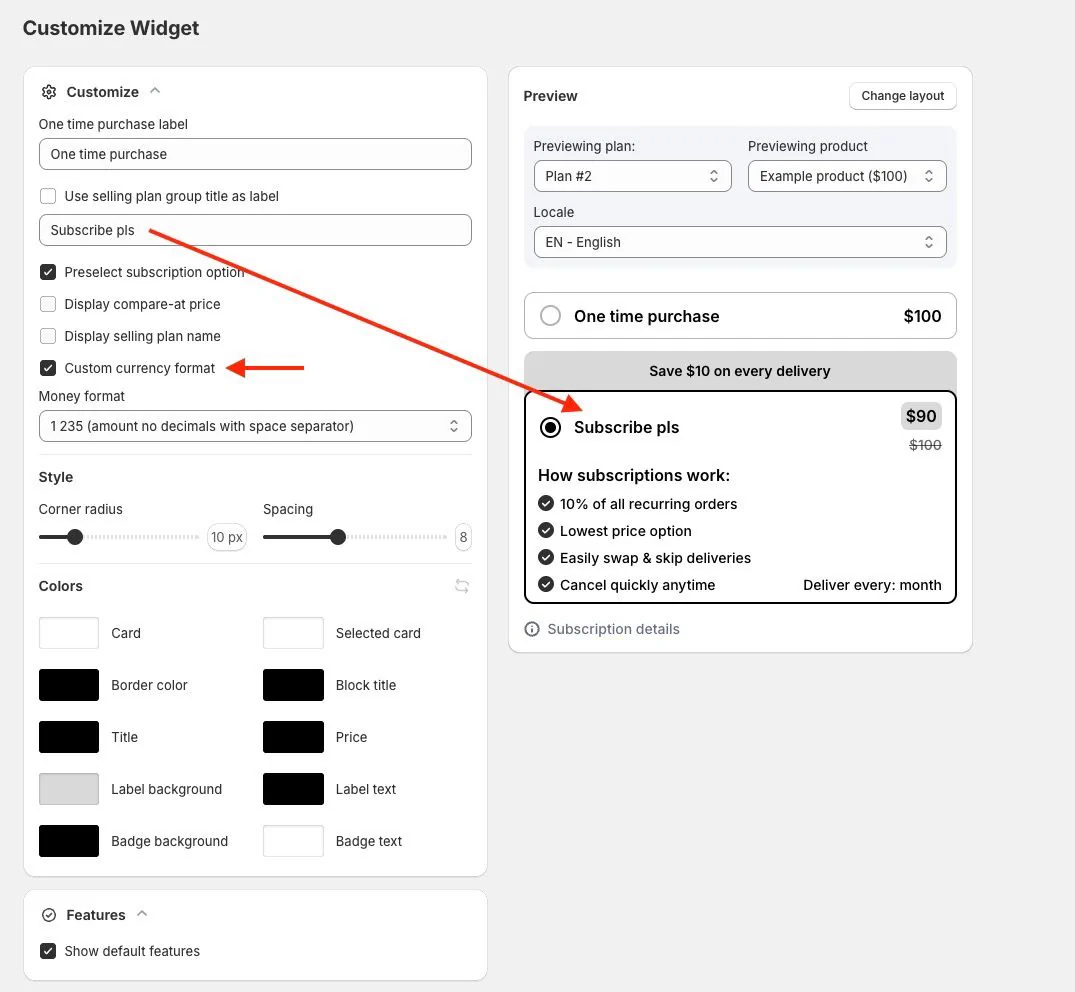Open the Money format dropdown
Image resolution: width=1075 pixels, height=992 pixels.
(x=255, y=426)
